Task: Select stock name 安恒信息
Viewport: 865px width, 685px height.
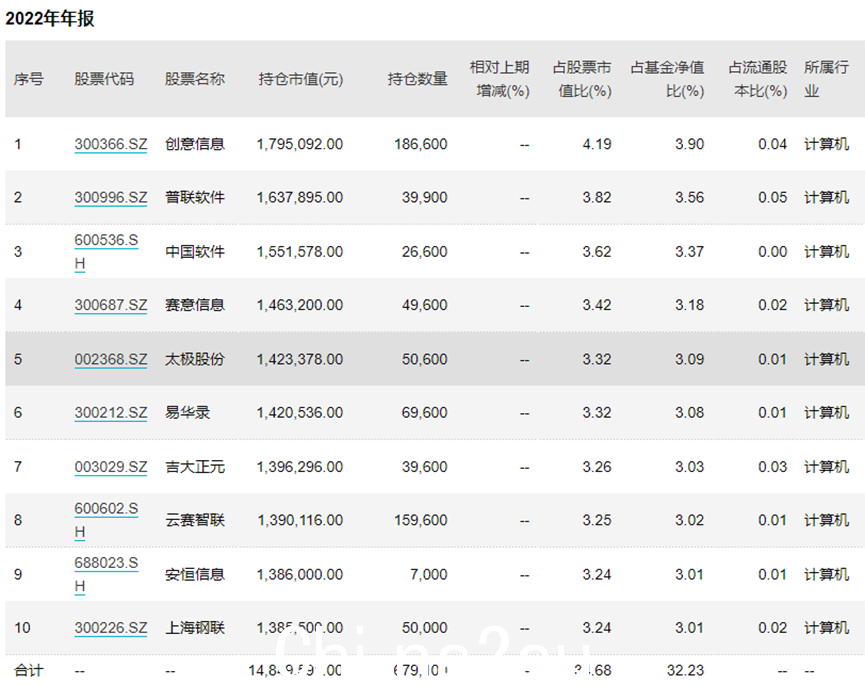Action: 195,574
